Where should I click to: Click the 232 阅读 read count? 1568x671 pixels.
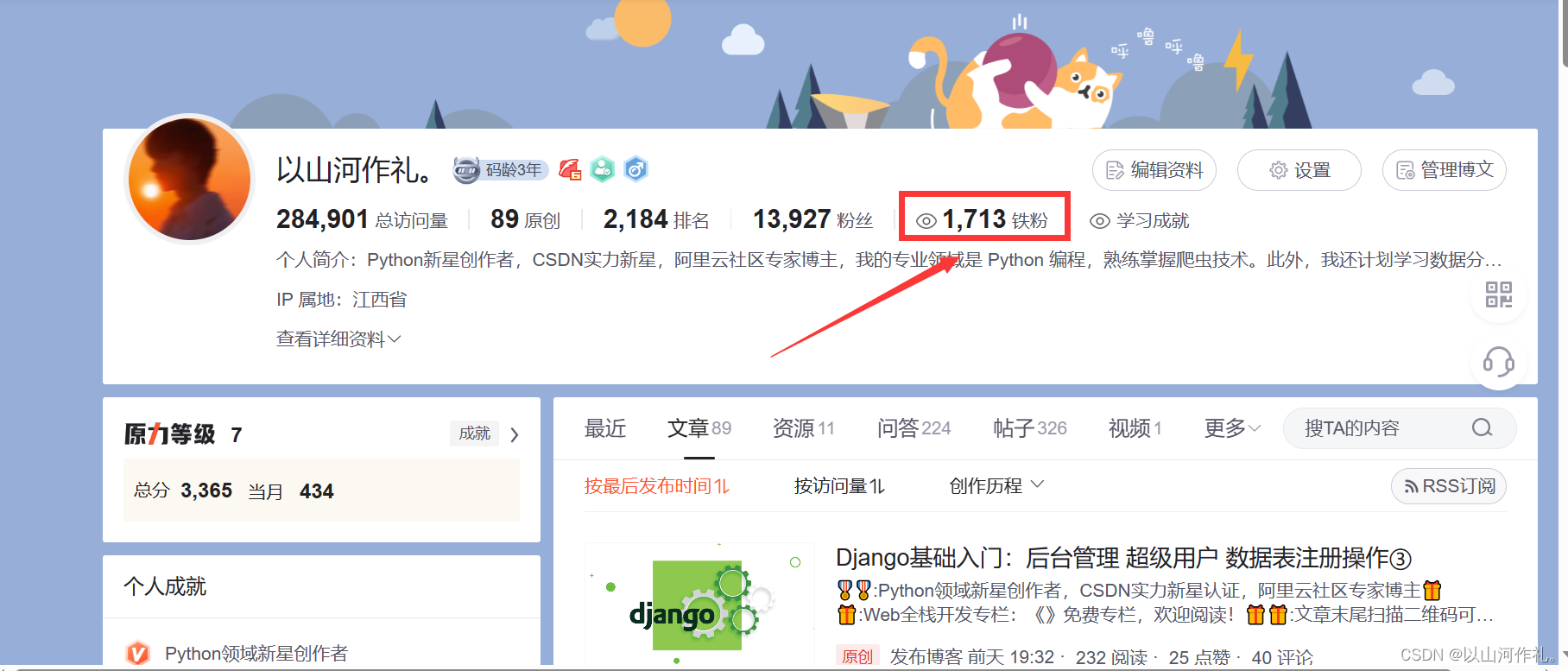[1111, 657]
